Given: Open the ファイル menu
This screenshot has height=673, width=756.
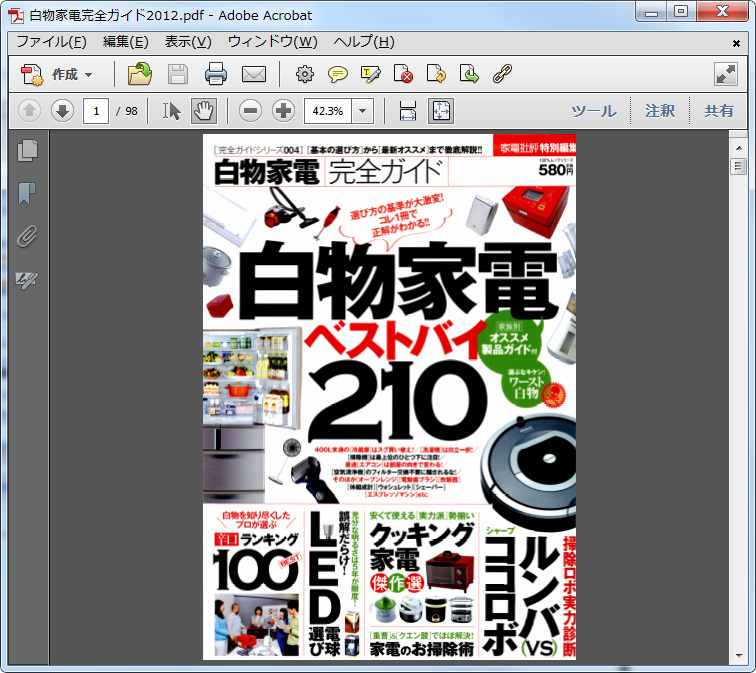Looking at the screenshot, I should point(50,42).
